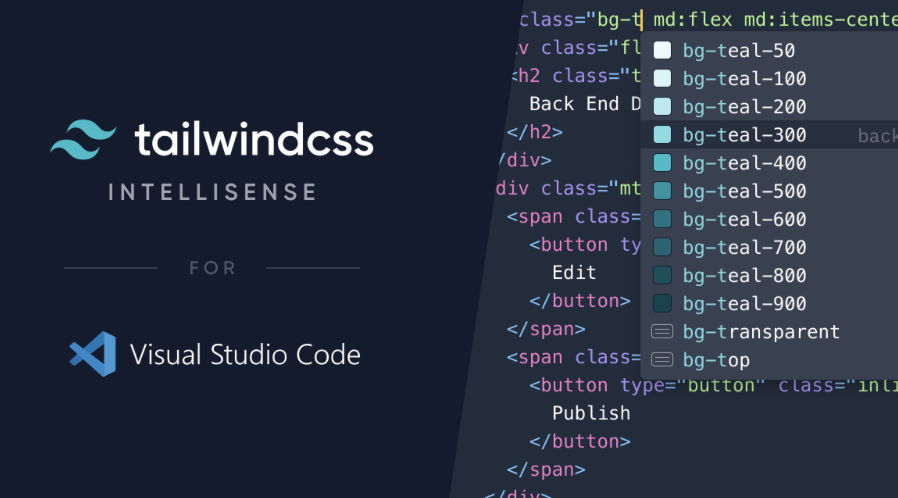Pick bg-teal-900 from the completion list
Image resolution: width=898 pixels, height=498 pixels.
click(x=769, y=303)
